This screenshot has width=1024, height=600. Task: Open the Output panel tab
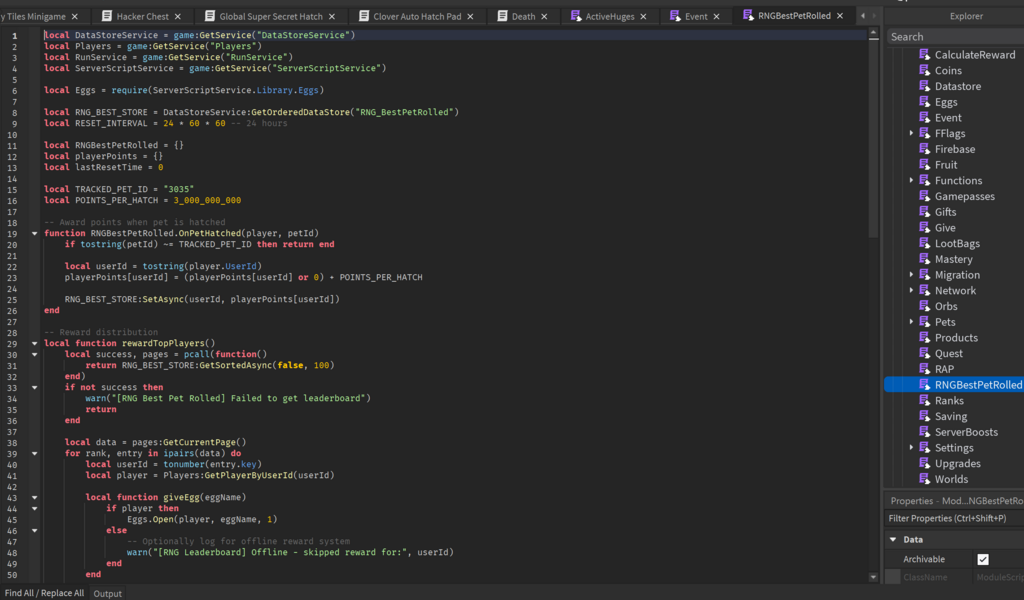coord(107,593)
